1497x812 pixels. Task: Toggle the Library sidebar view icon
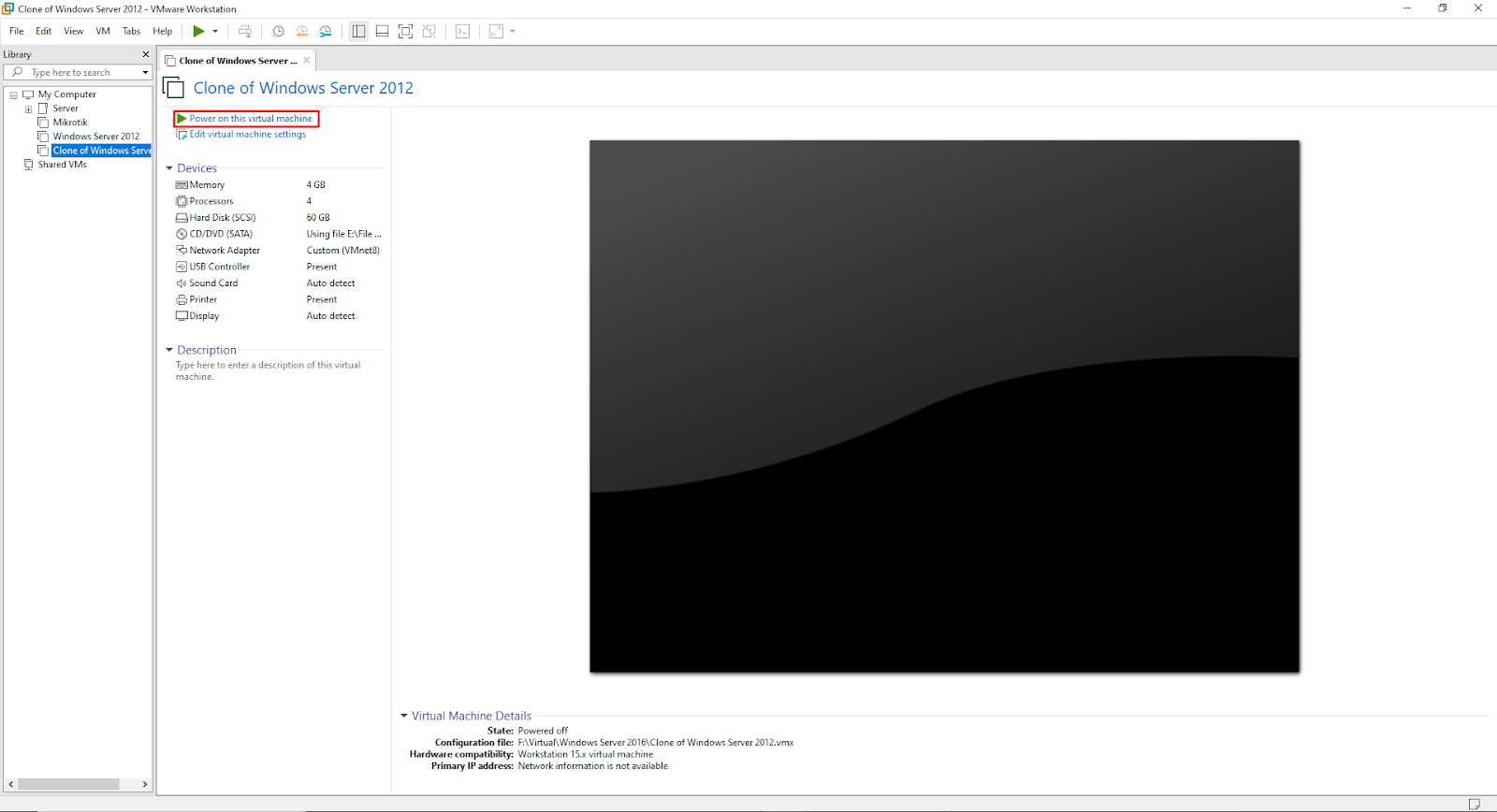click(x=358, y=31)
